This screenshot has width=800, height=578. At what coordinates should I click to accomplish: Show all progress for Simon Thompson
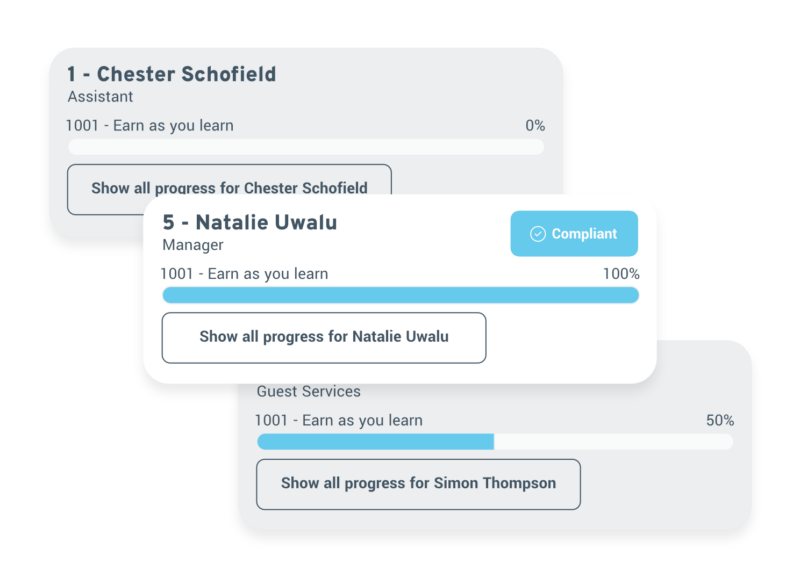pos(418,484)
